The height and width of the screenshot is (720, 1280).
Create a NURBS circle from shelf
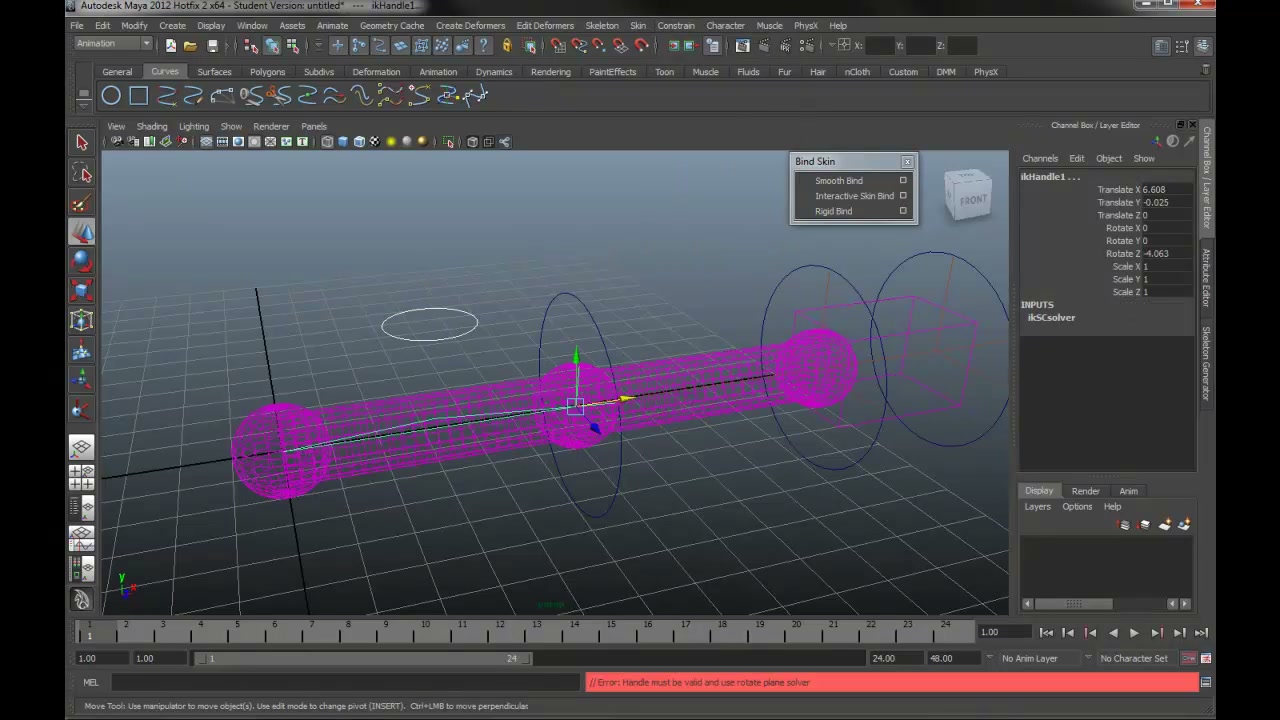click(x=111, y=96)
